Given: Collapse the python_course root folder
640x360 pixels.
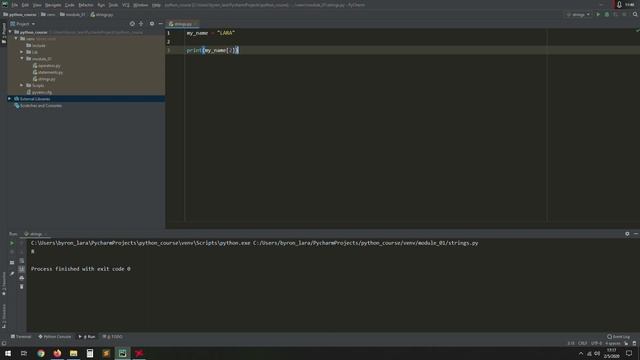Looking at the screenshot, I should 11,32.
